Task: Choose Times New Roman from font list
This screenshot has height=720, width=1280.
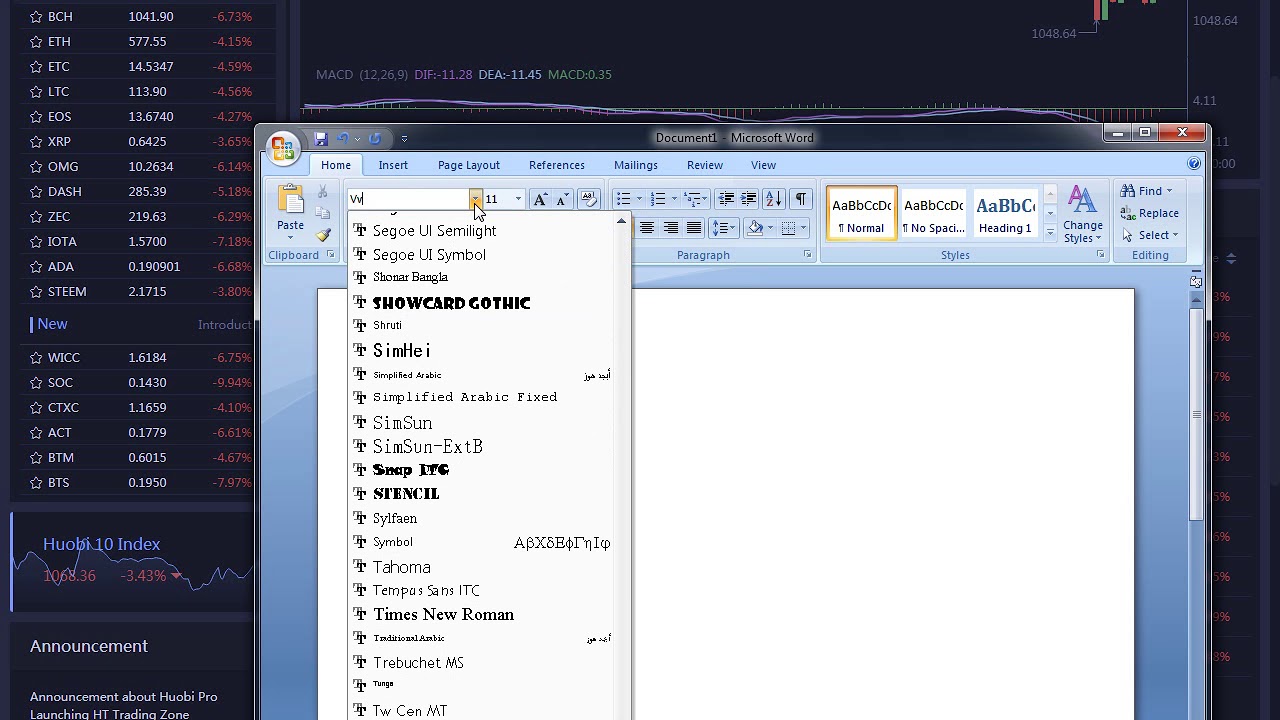Action: (482, 614)
